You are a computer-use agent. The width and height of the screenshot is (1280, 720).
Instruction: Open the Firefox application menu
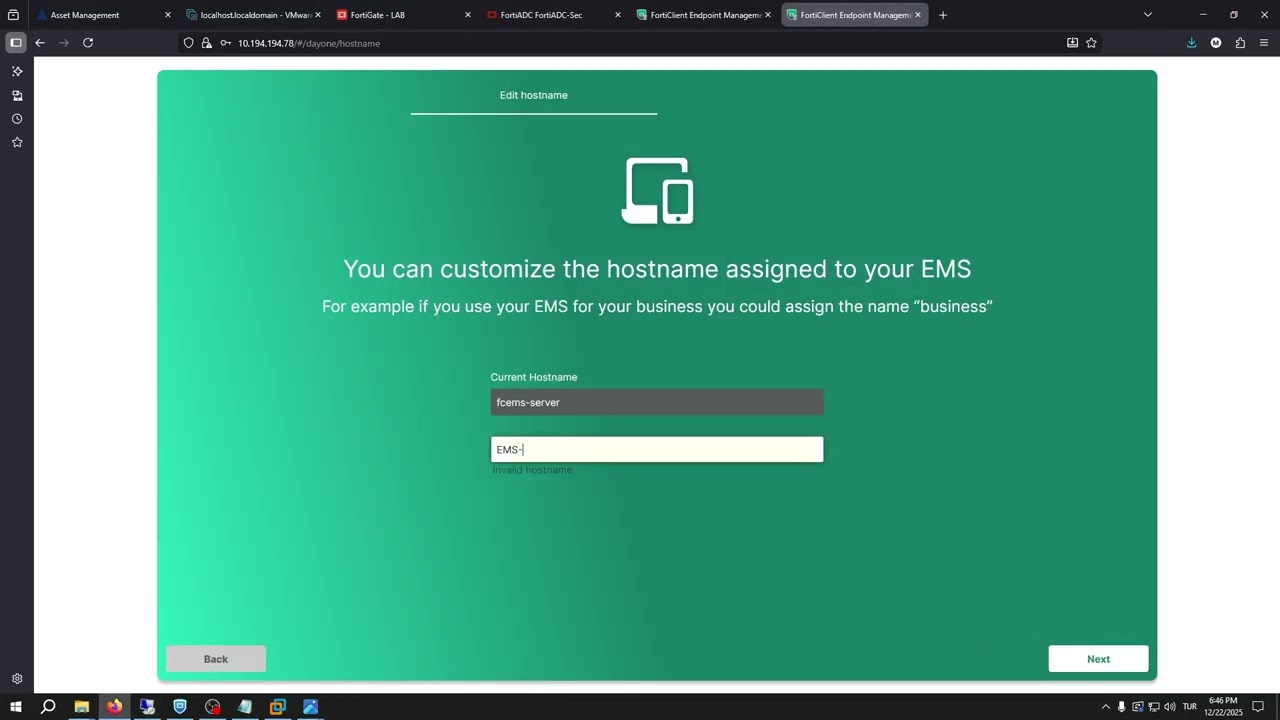point(1264,43)
